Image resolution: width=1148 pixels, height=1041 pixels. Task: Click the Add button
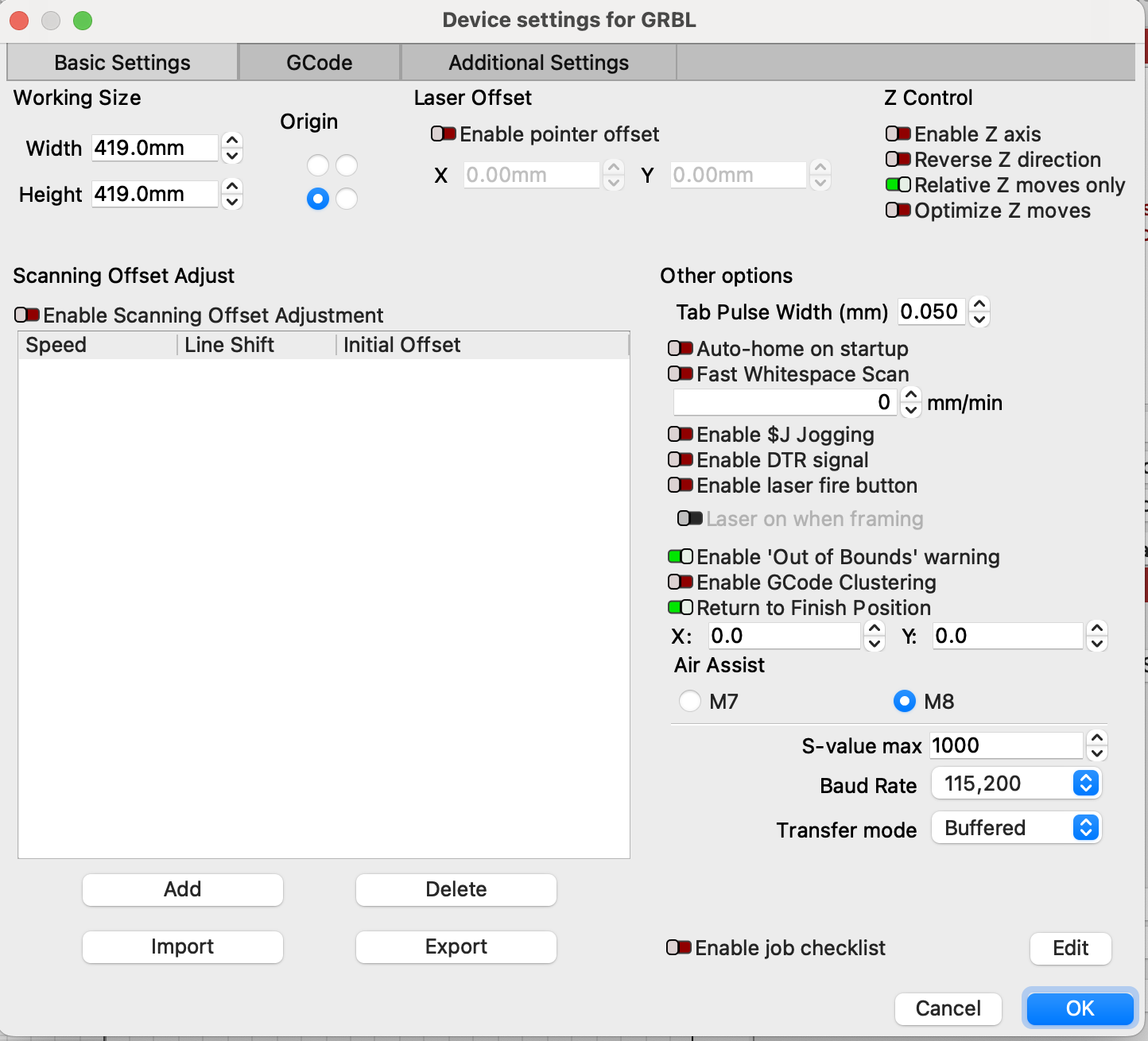[183, 889]
